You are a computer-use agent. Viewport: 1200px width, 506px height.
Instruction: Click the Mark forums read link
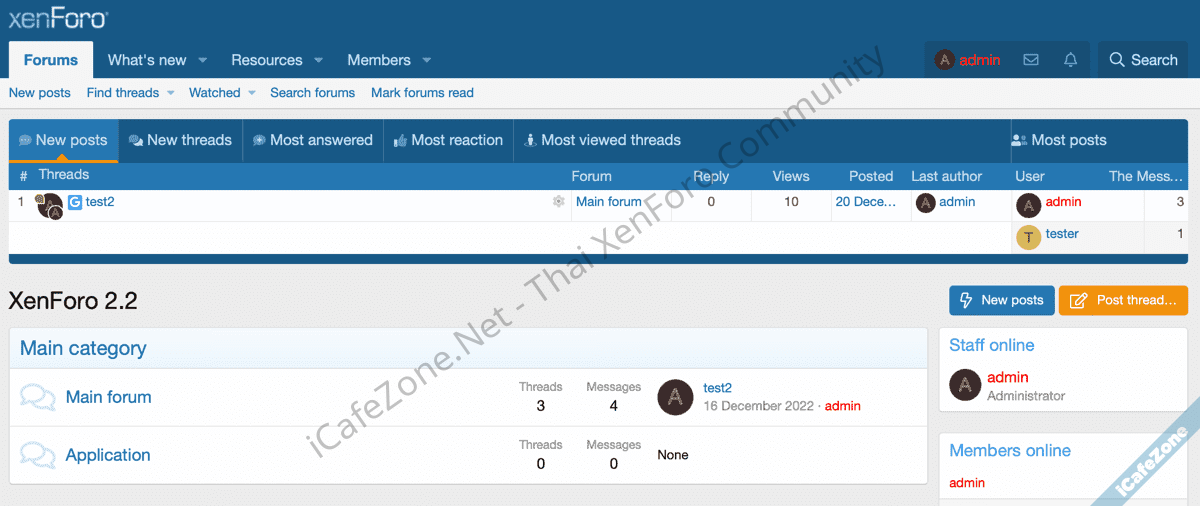pos(422,93)
